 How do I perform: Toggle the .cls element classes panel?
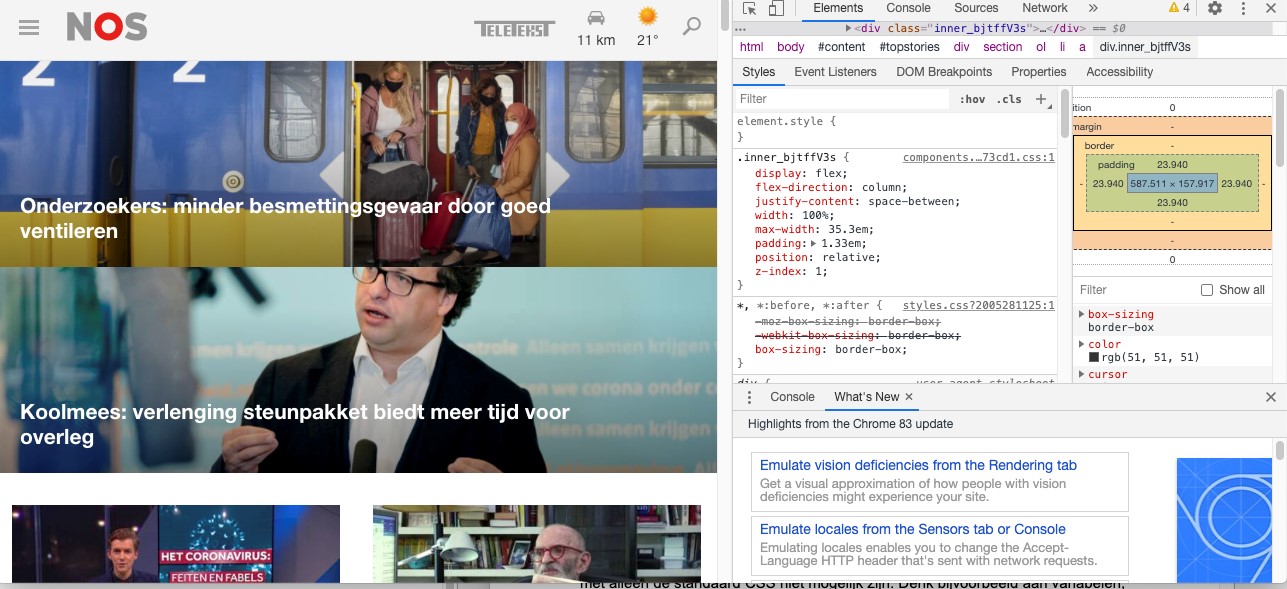(x=1009, y=99)
